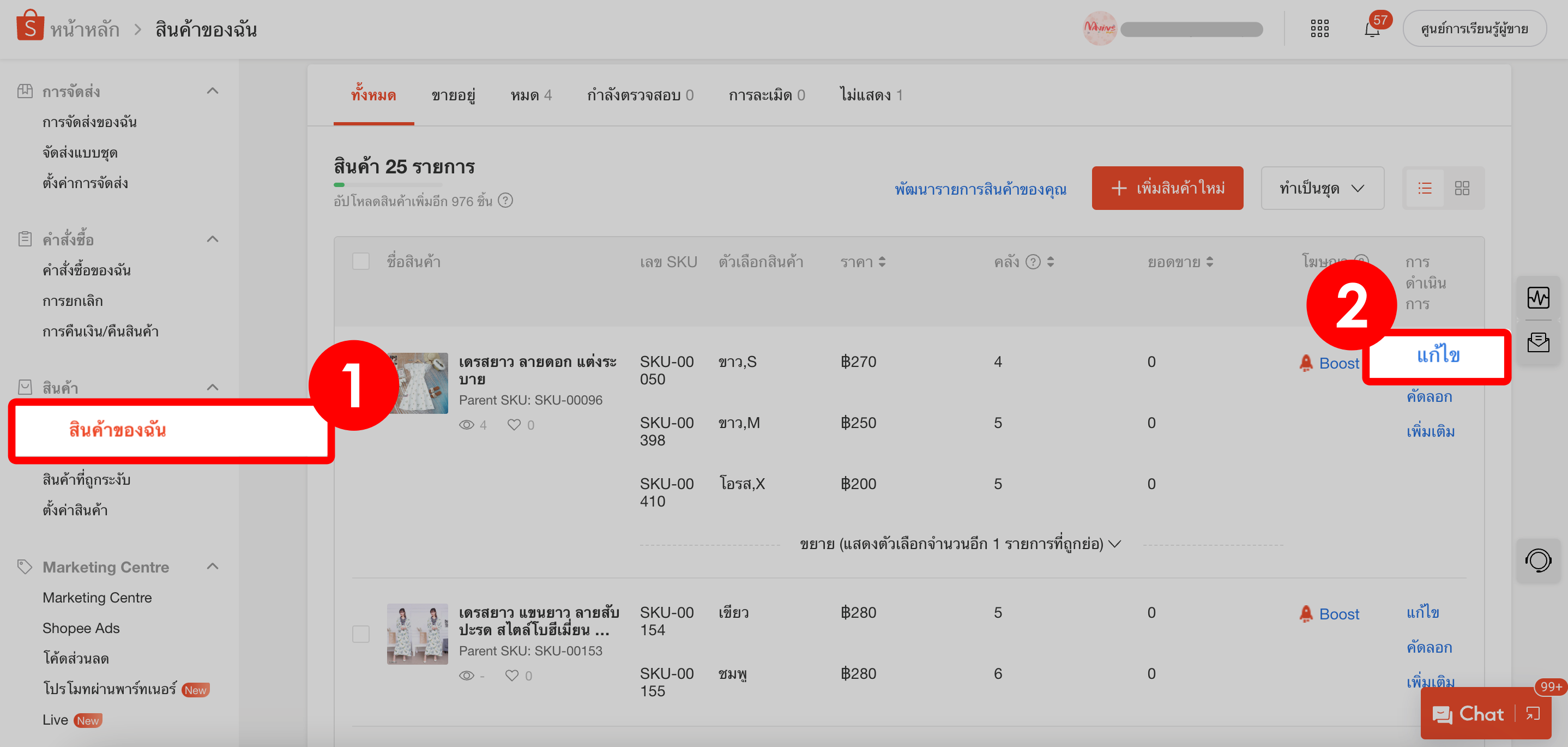Switch to the หมด tab
This screenshot has height=747, width=1568.
click(531, 94)
